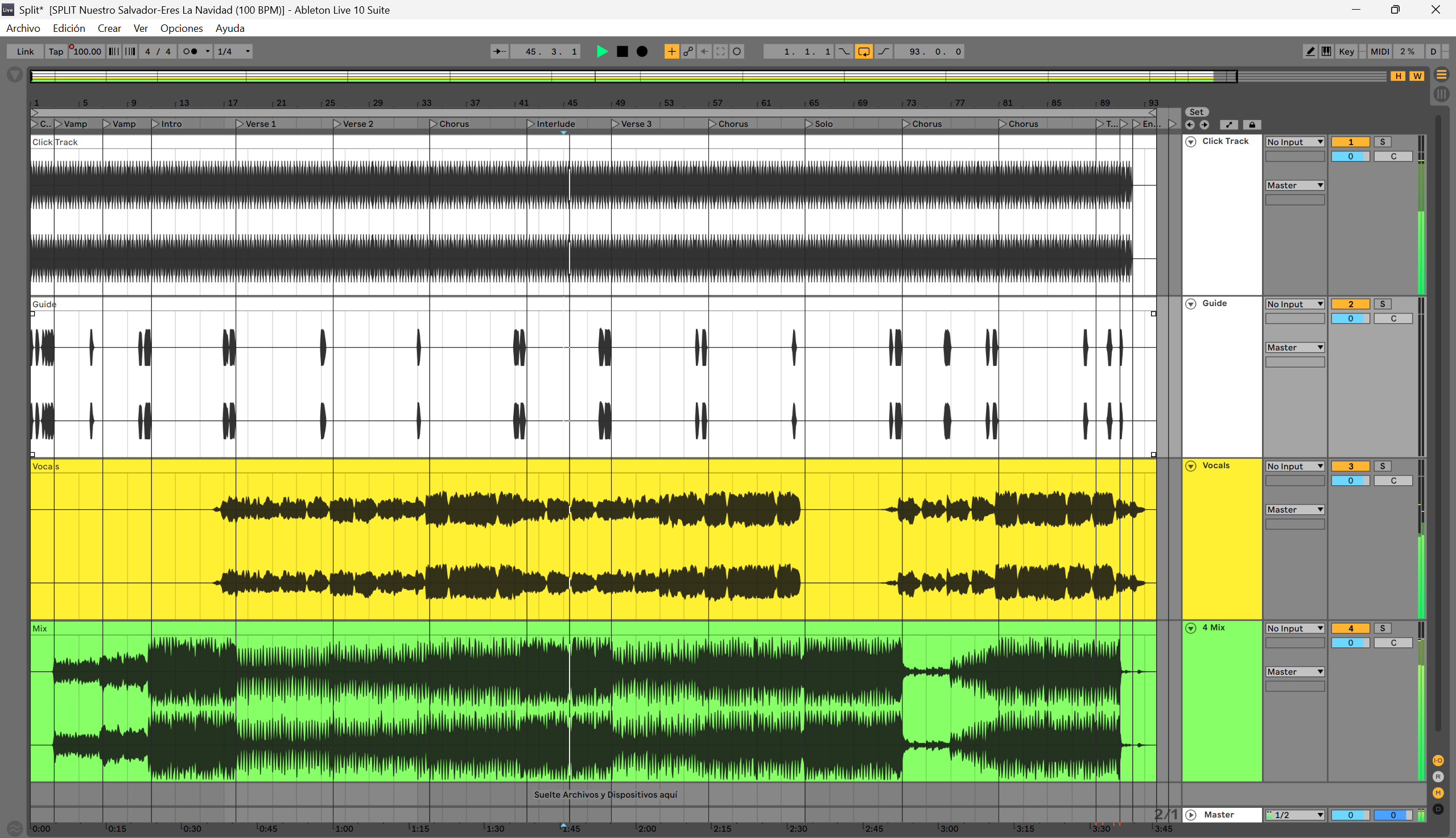Adjust the Master track volume slider
This screenshot has height=838, width=1456.
pyautogui.click(x=1350, y=815)
